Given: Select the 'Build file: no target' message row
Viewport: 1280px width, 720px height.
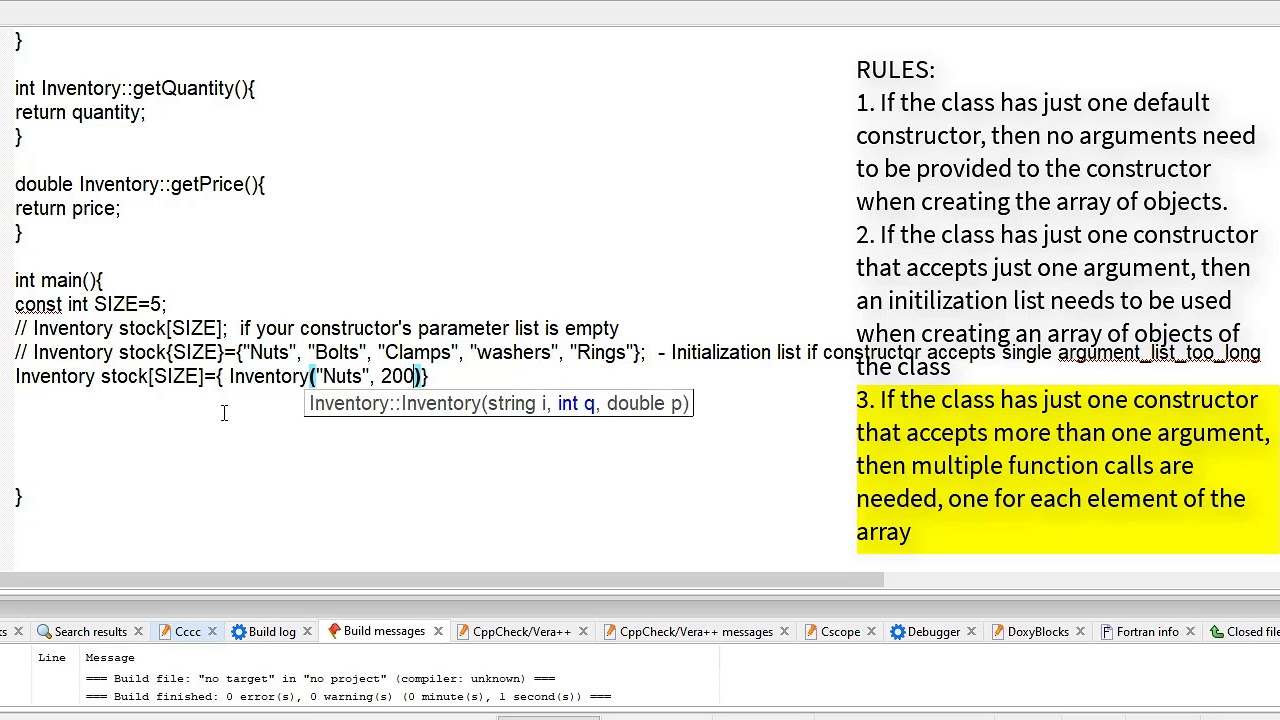Looking at the screenshot, I should click(x=320, y=679).
